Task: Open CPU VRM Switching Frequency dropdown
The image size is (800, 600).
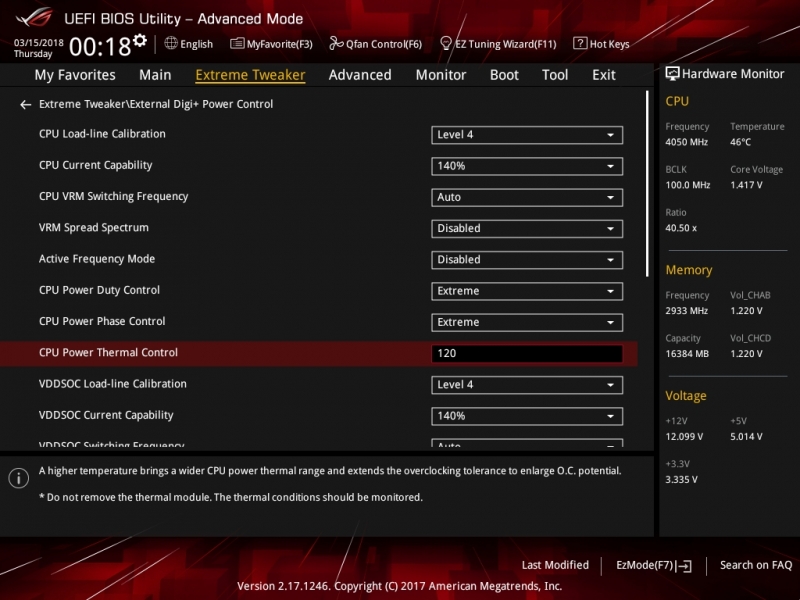Action: tap(527, 197)
